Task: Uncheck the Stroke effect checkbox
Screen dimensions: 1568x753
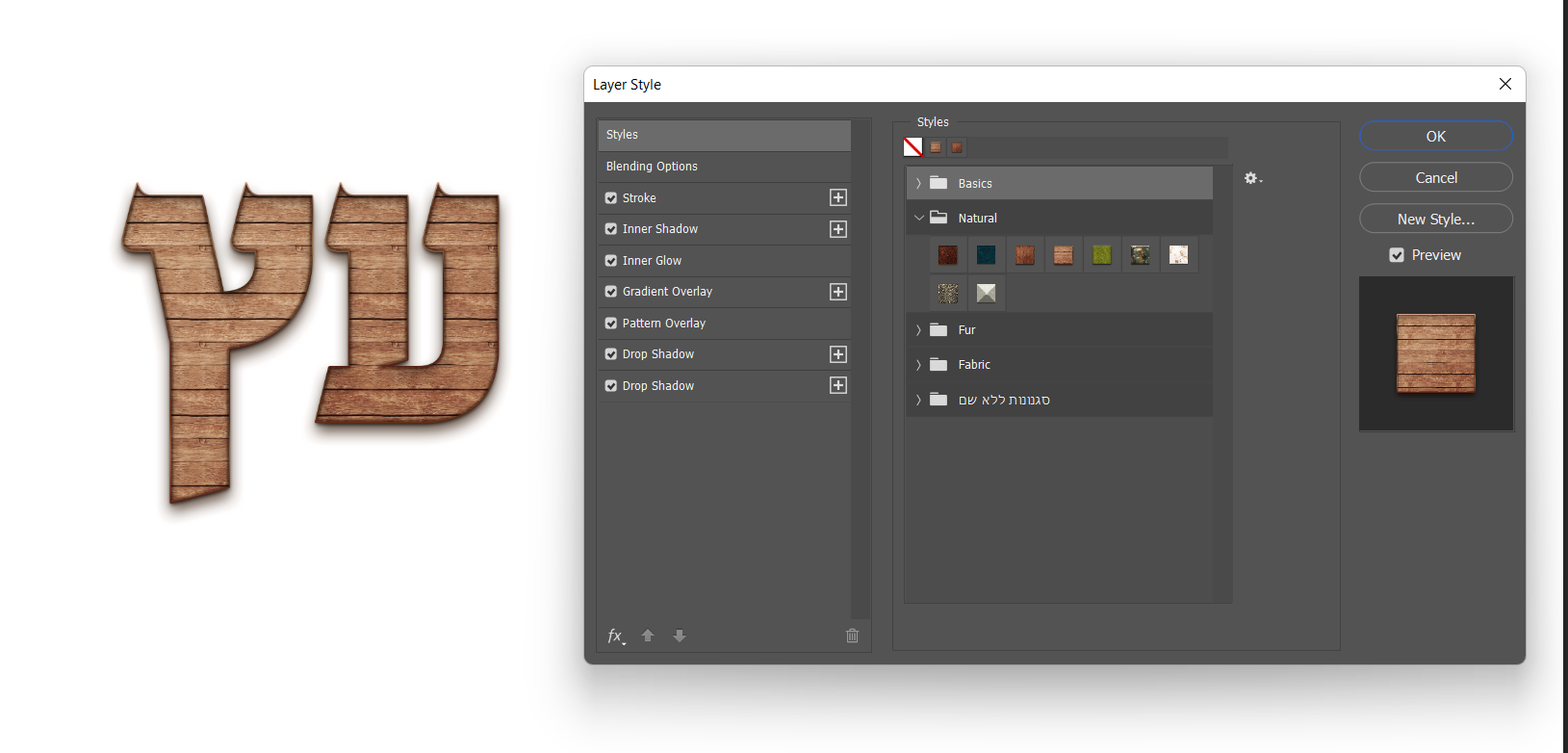Action: tap(611, 198)
